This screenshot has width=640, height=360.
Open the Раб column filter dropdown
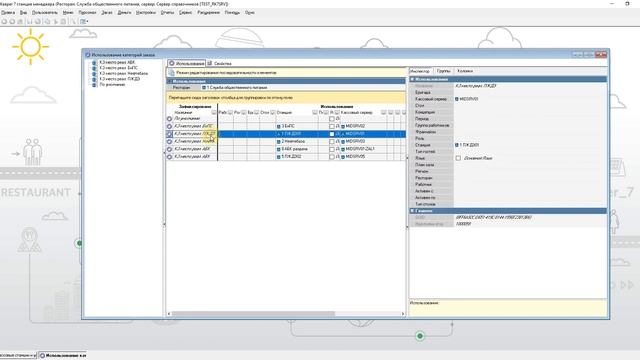click(x=230, y=112)
